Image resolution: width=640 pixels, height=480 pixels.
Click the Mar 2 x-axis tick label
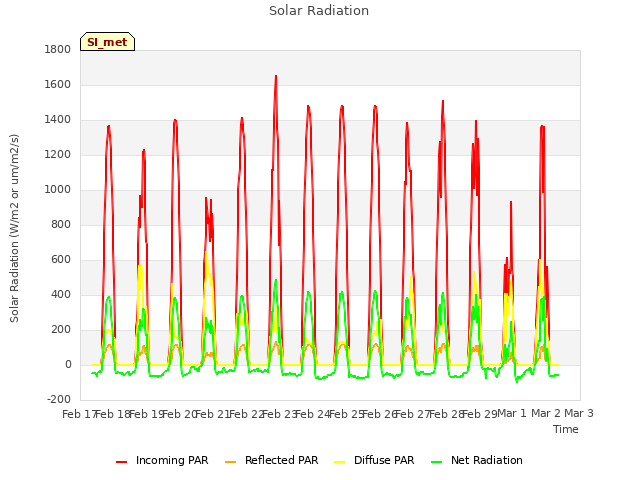point(545,413)
